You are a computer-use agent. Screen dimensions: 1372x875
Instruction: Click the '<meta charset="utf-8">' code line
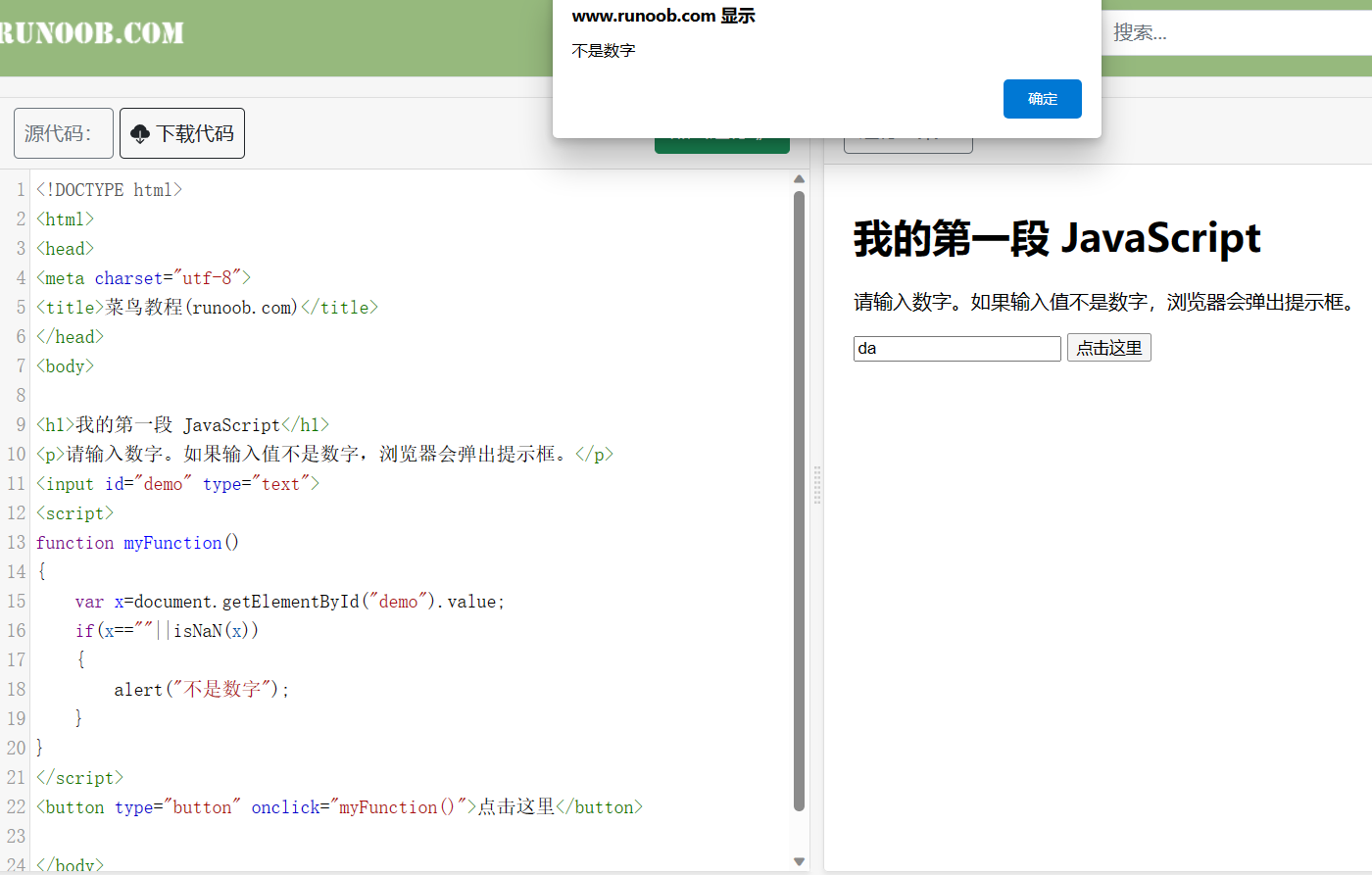[143, 278]
